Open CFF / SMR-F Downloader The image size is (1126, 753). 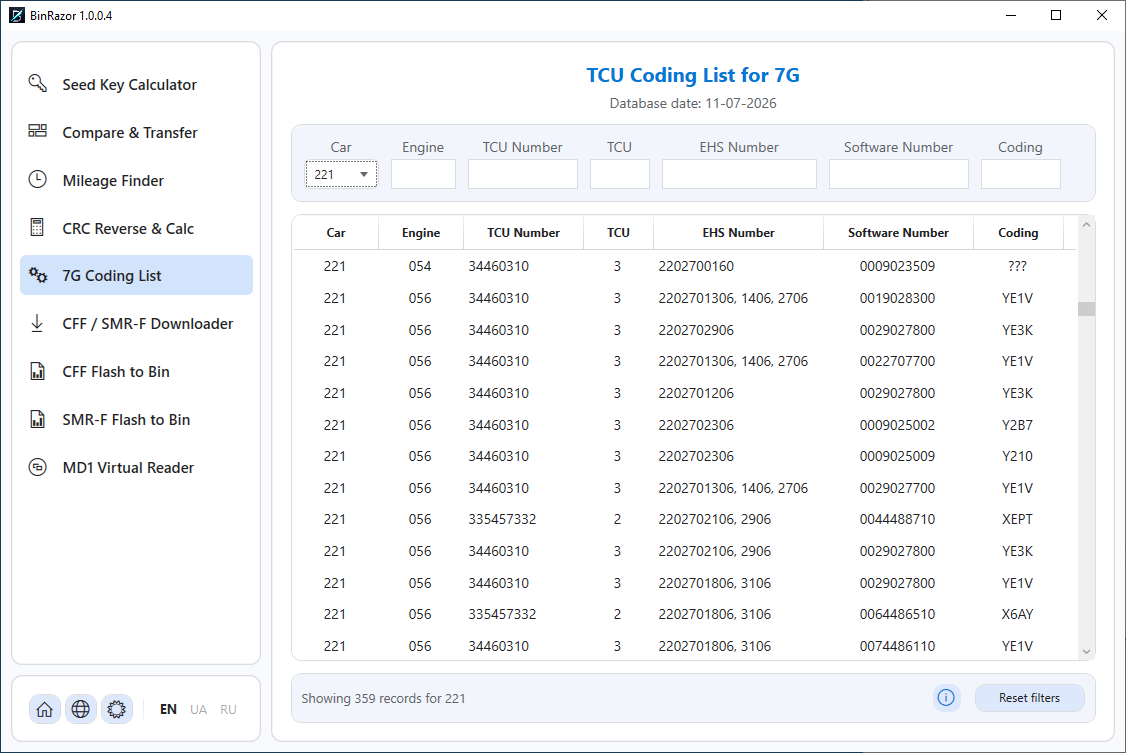click(x=136, y=324)
